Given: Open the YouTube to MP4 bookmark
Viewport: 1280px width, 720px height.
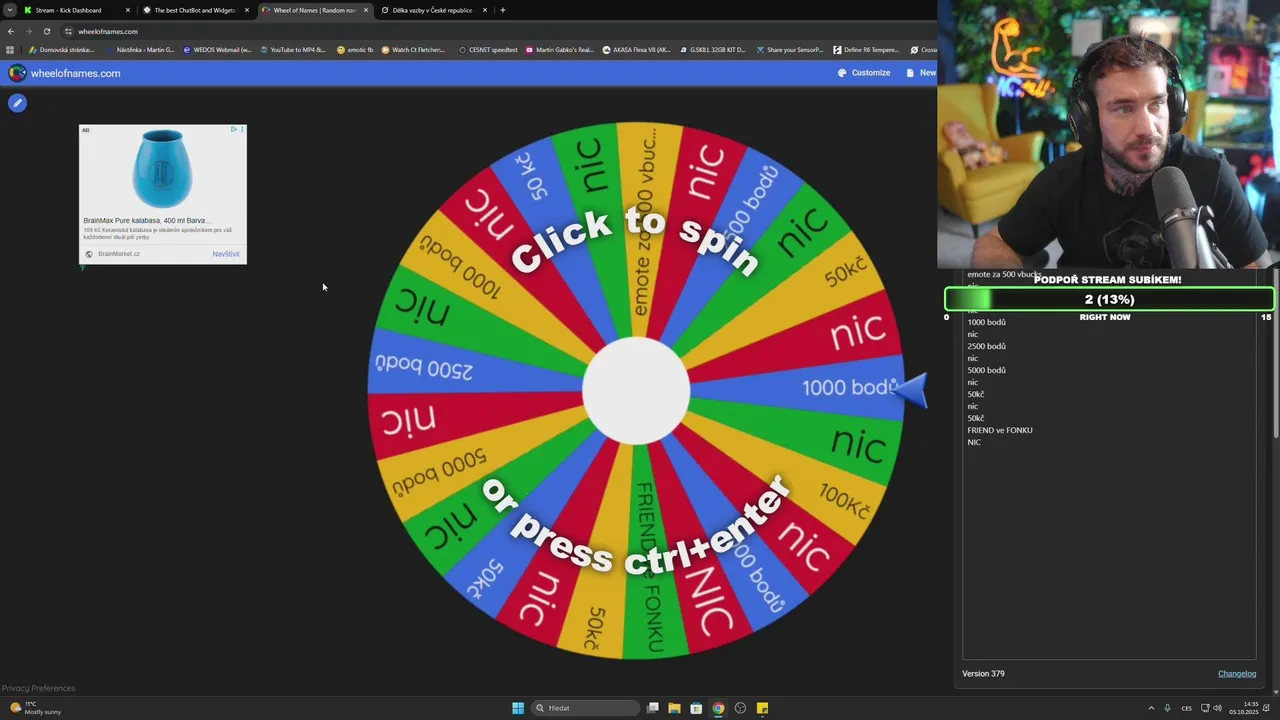Looking at the screenshot, I should click(293, 50).
